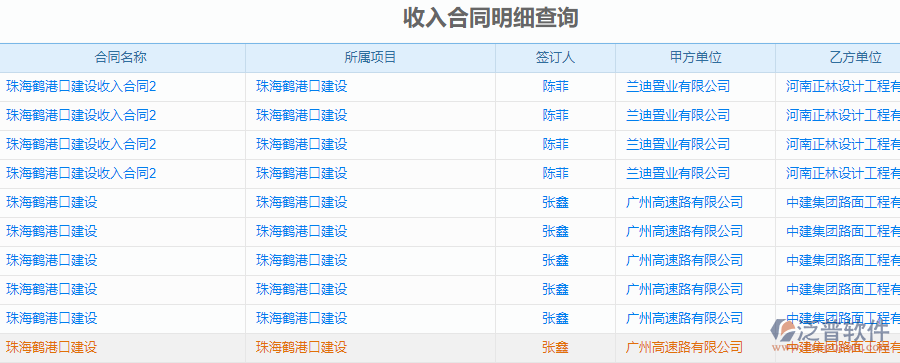Click 陈菲 in the first table row
This screenshot has width=900, height=363.
pyautogui.click(x=556, y=87)
